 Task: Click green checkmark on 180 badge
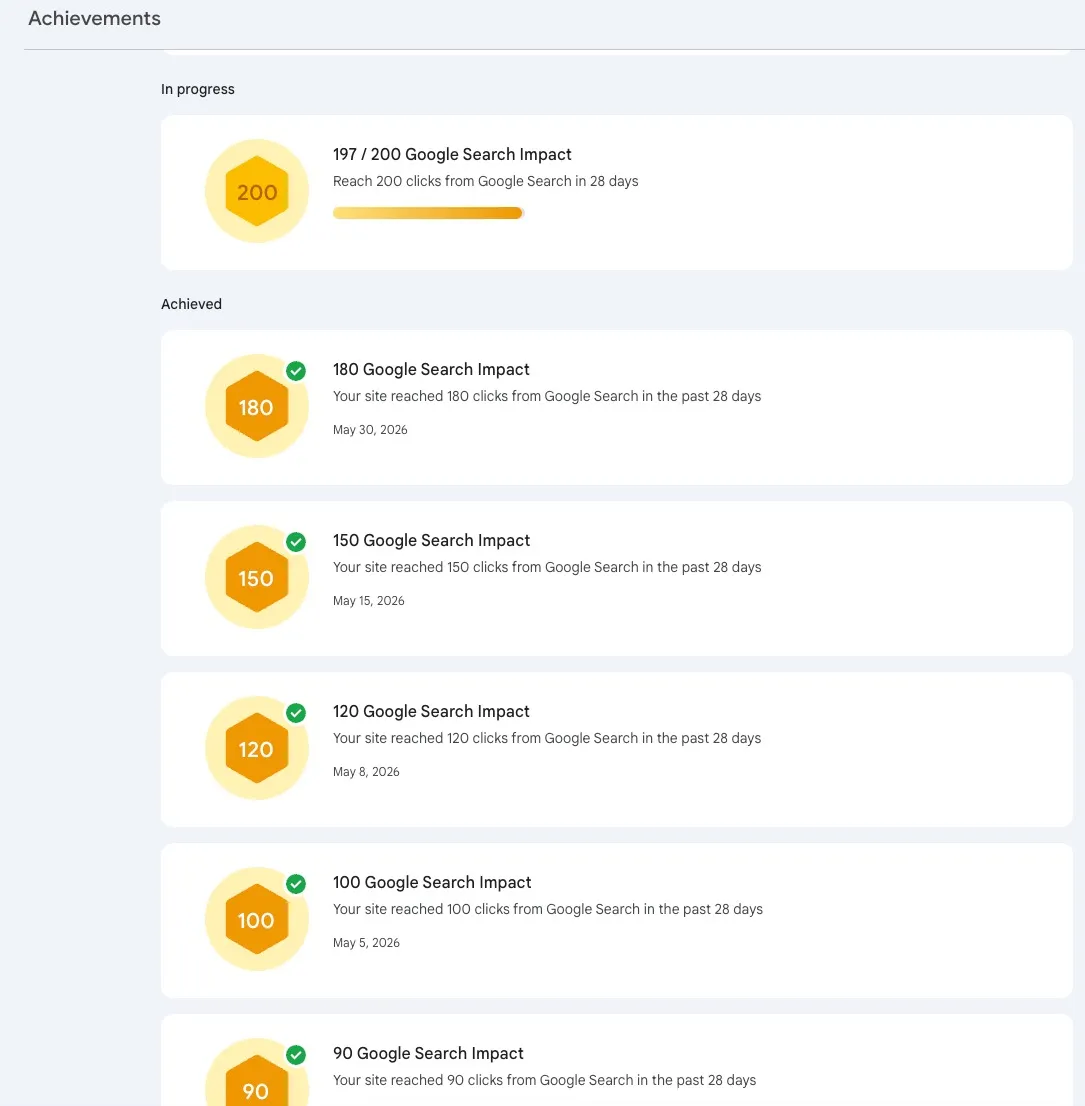296,370
